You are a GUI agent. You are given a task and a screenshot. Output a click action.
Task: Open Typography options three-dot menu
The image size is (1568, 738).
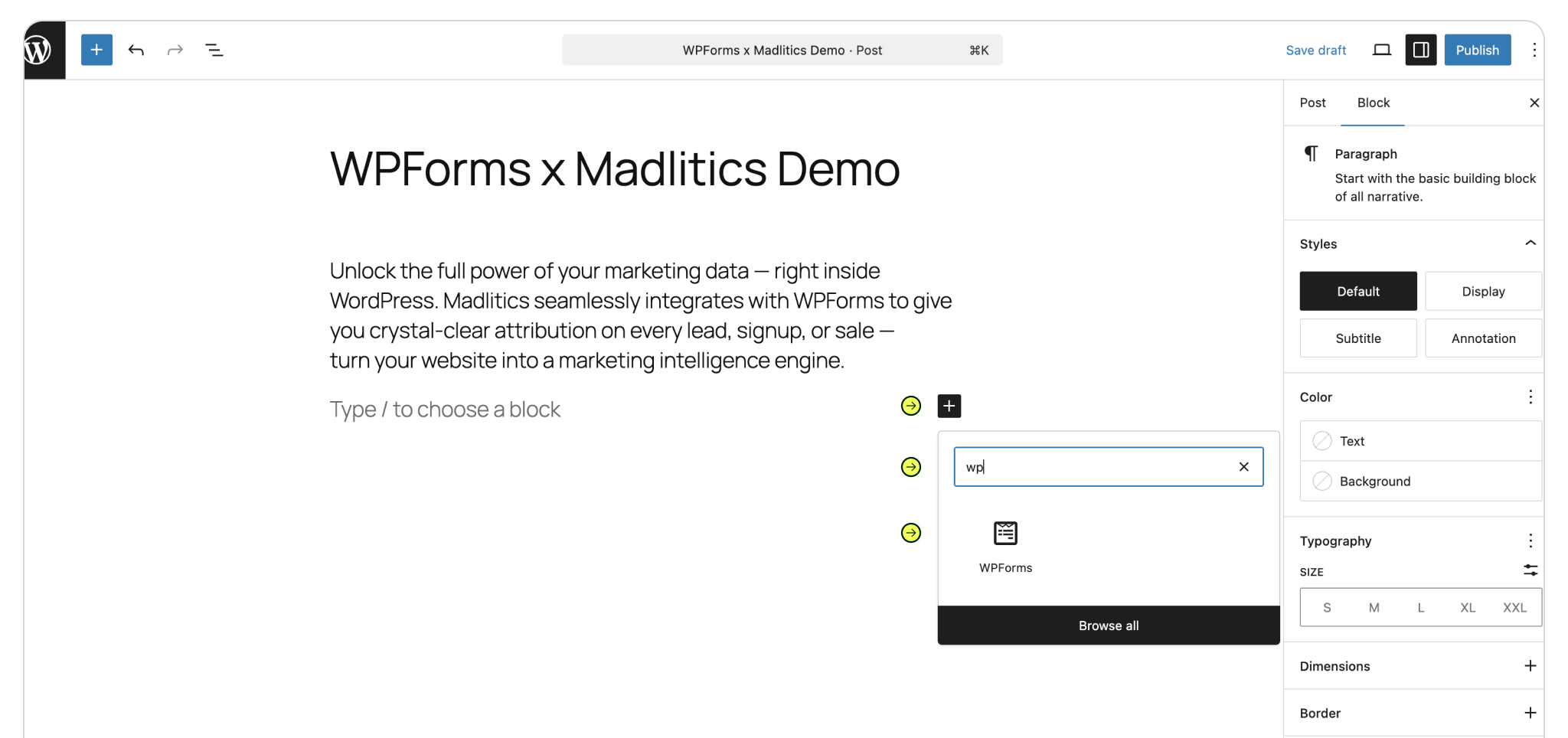point(1530,540)
